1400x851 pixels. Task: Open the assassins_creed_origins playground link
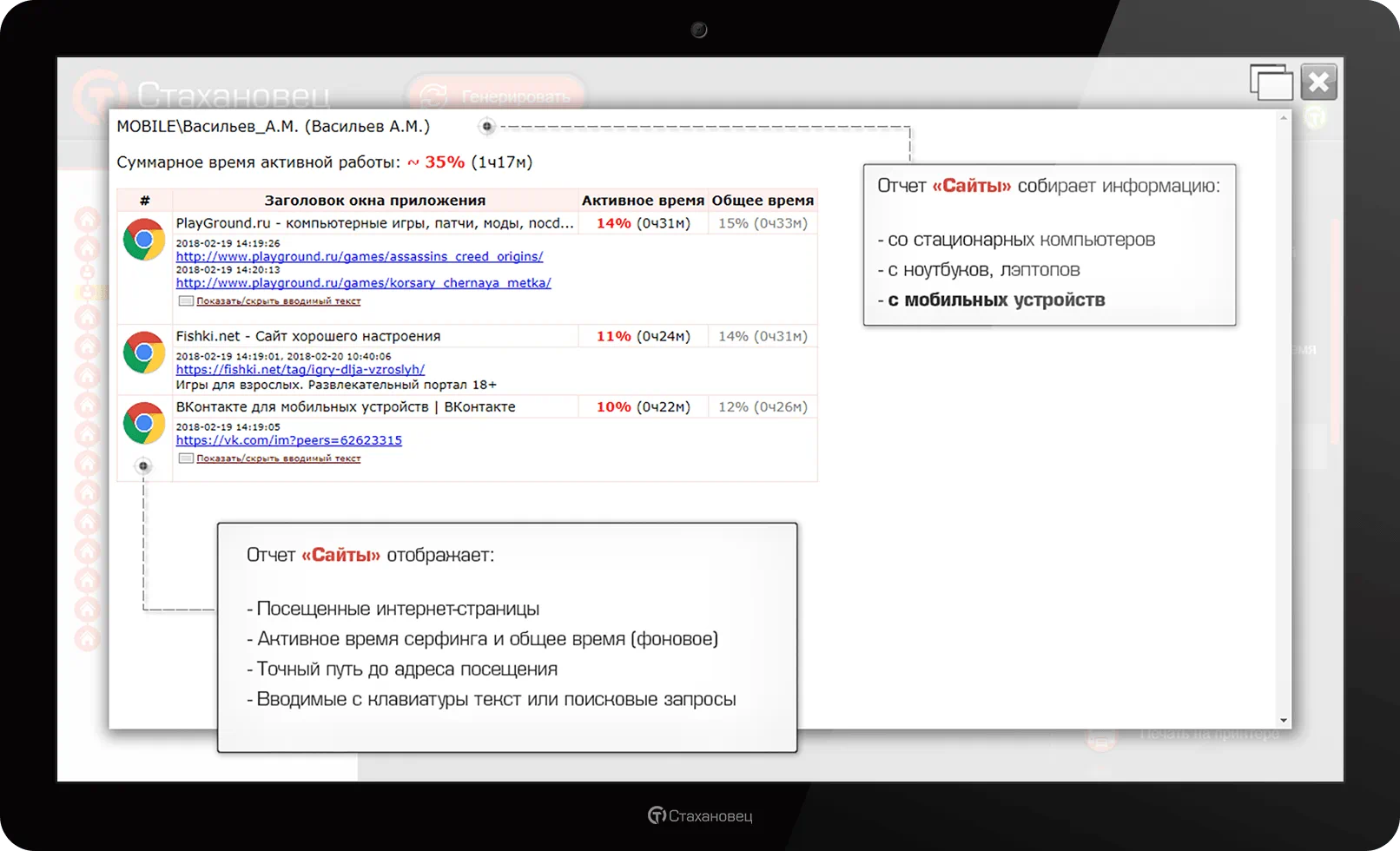[x=360, y=256]
